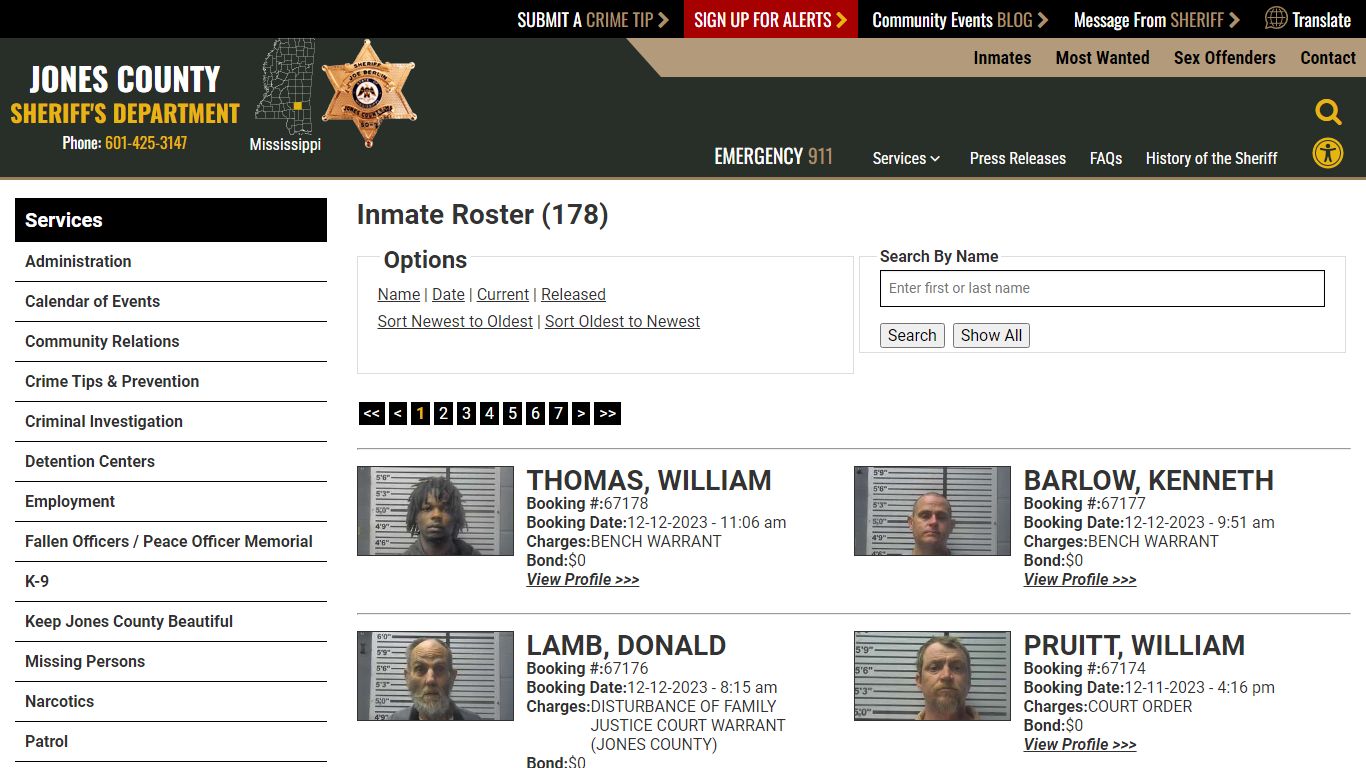Open the Contact page
The image size is (1366, 768).
1328,58
